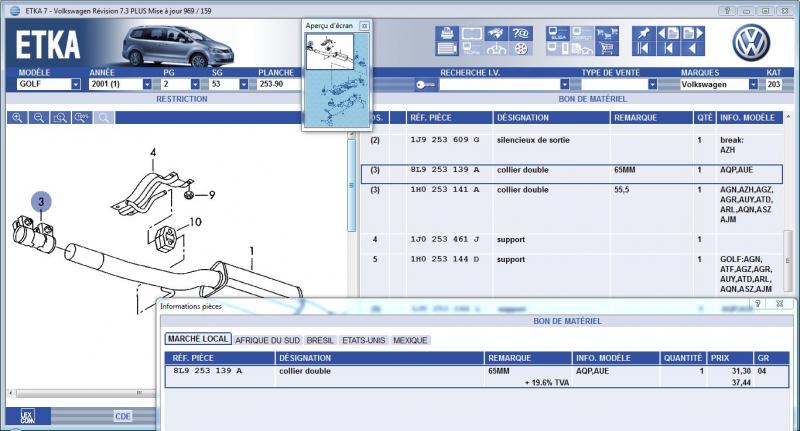Click callout 4 in the diagram

click(153, 152)
